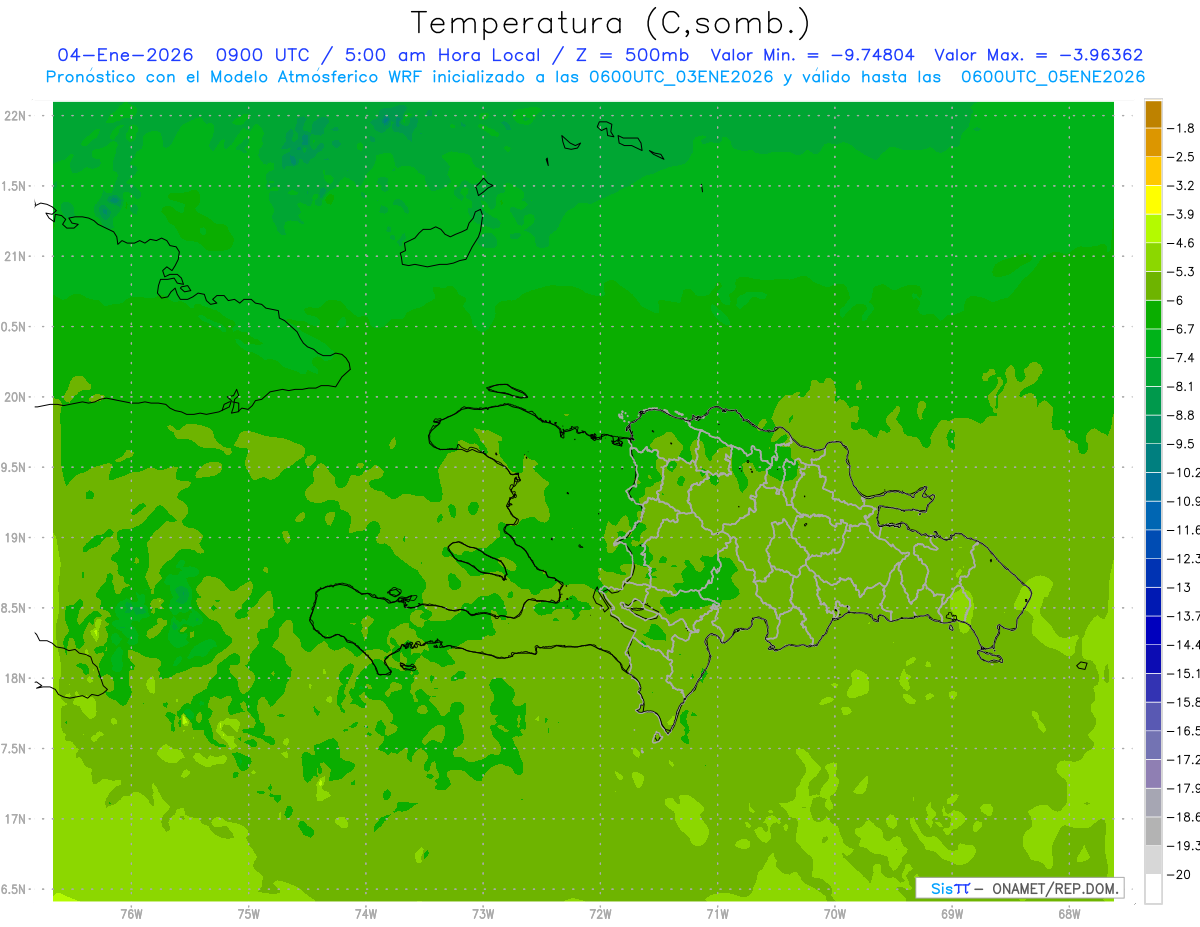The height and width of the screenshot is (927, 1200).
Task: Click the '71W' longitude label
Action: pos(717,913)
